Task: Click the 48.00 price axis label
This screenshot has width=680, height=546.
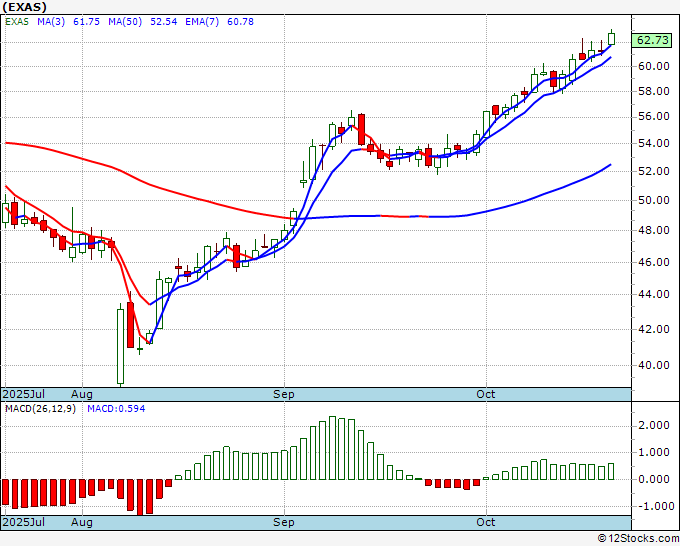Action: point(654,230)
